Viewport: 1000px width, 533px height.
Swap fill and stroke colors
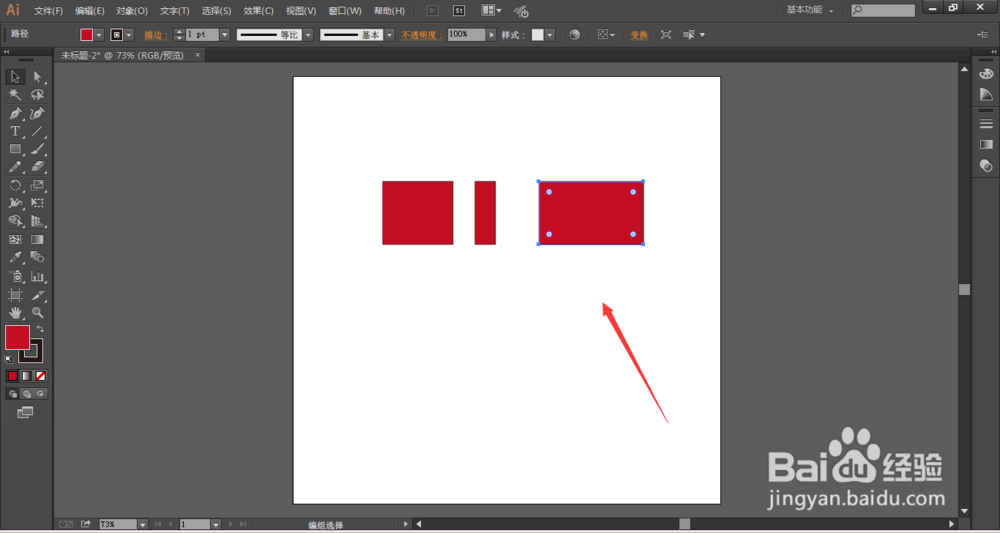coord(40,329)
